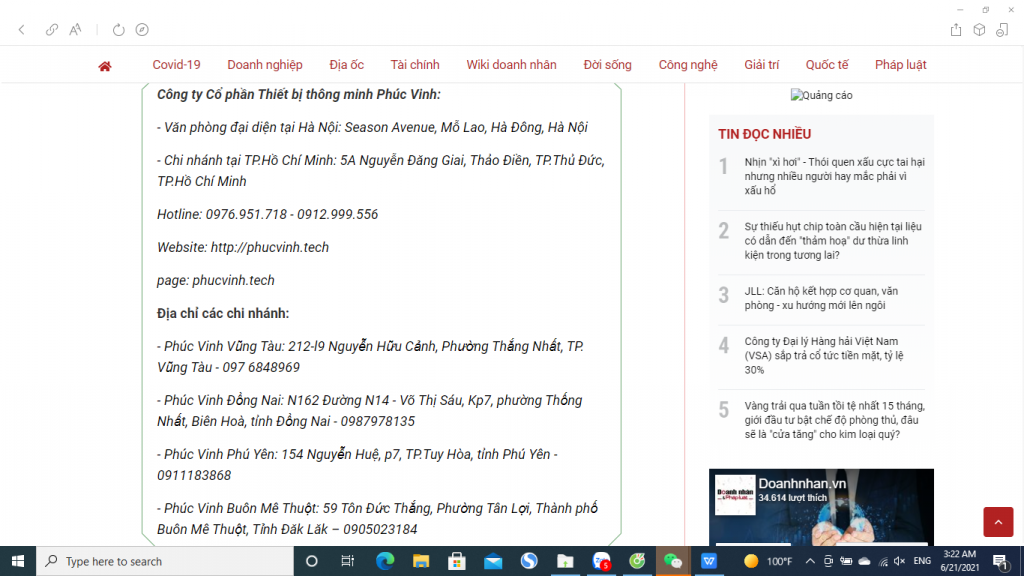Click the OneDrive cloud tray icon
1024x576 pixels.
(x=864, y=561)
